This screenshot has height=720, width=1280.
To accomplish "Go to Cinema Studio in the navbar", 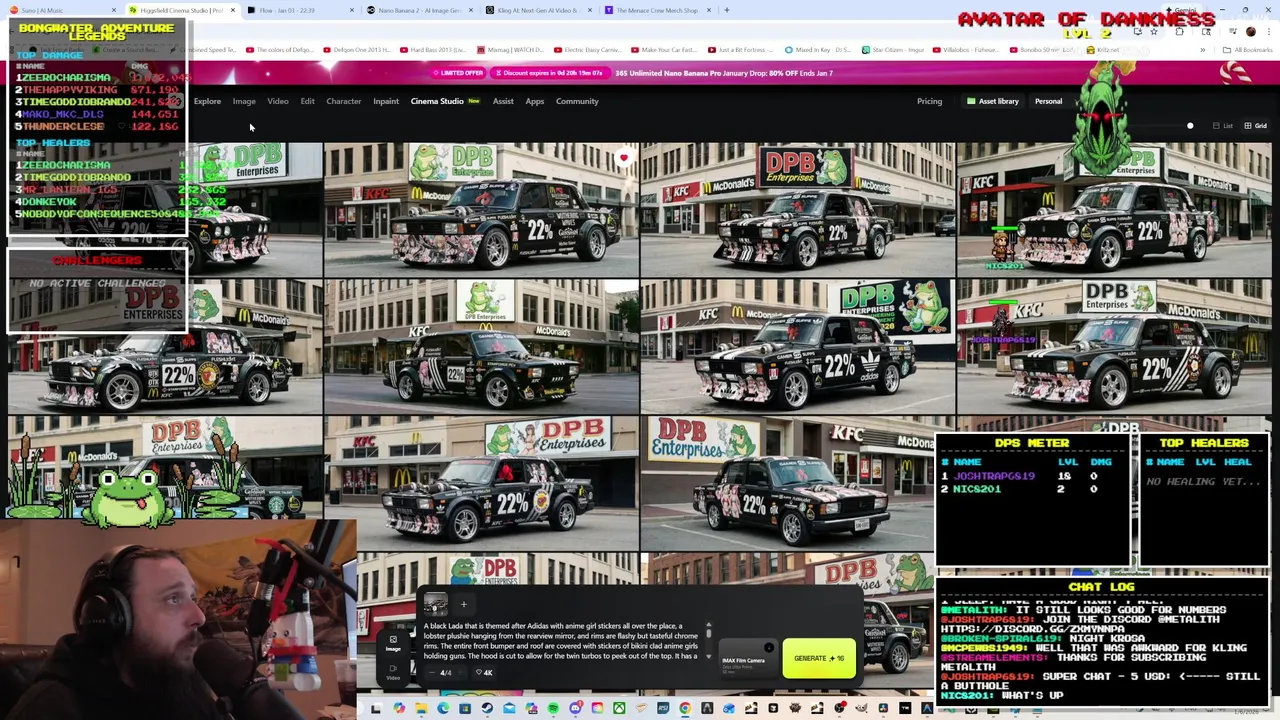I will point(437,101).
